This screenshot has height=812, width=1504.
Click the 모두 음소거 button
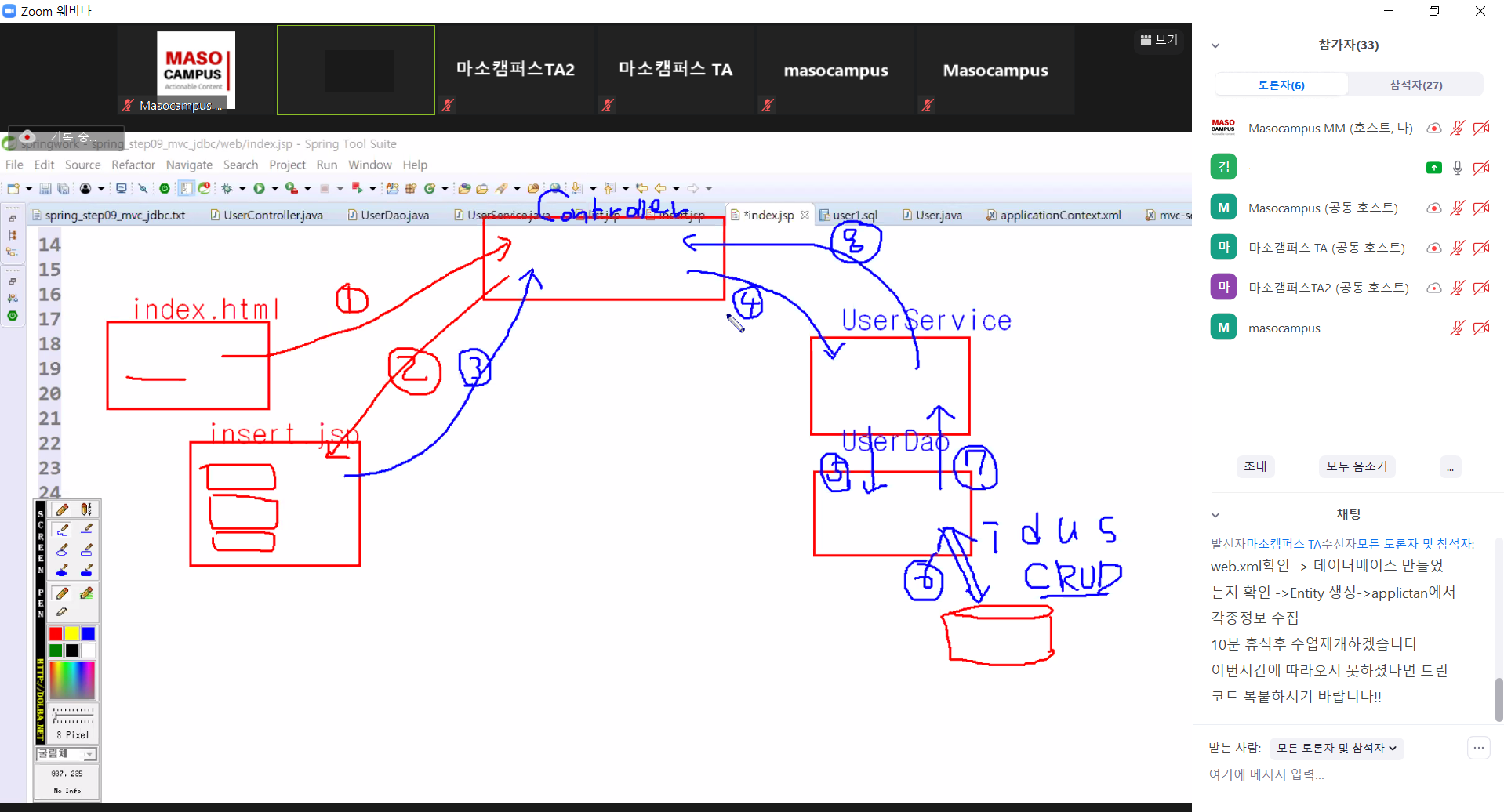1356,466
